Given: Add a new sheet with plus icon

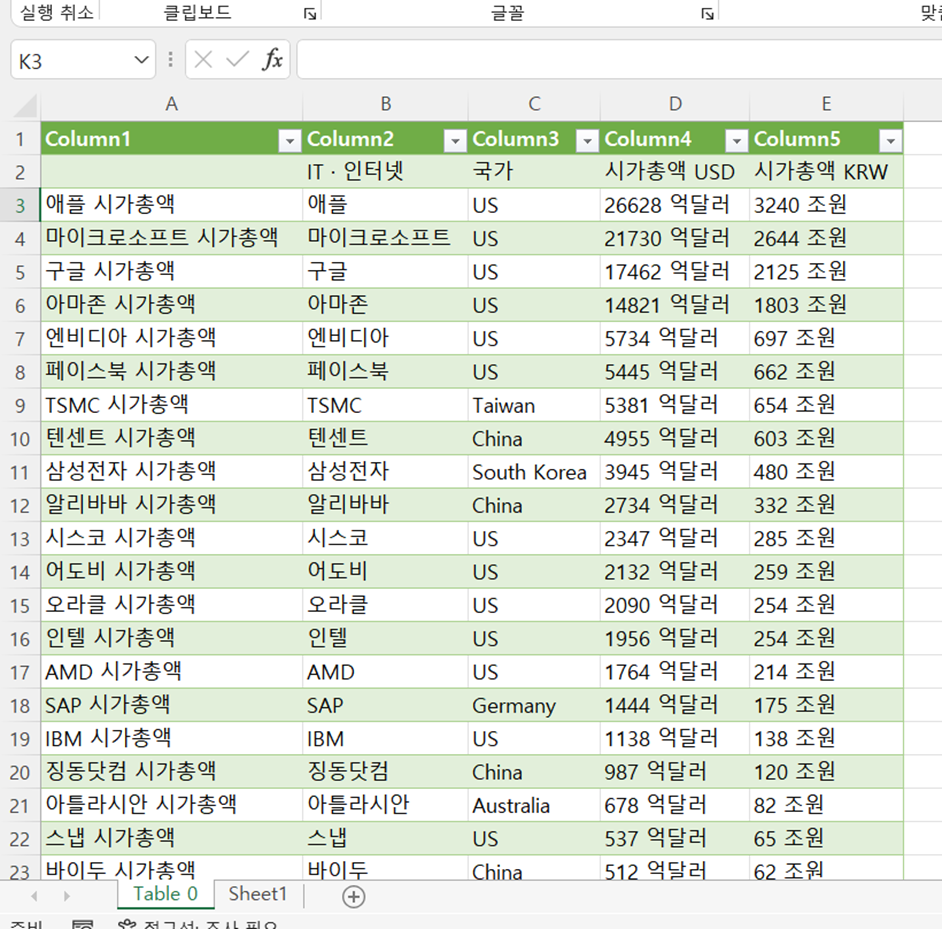Looking at the screenshot, I should pos(353,897).
